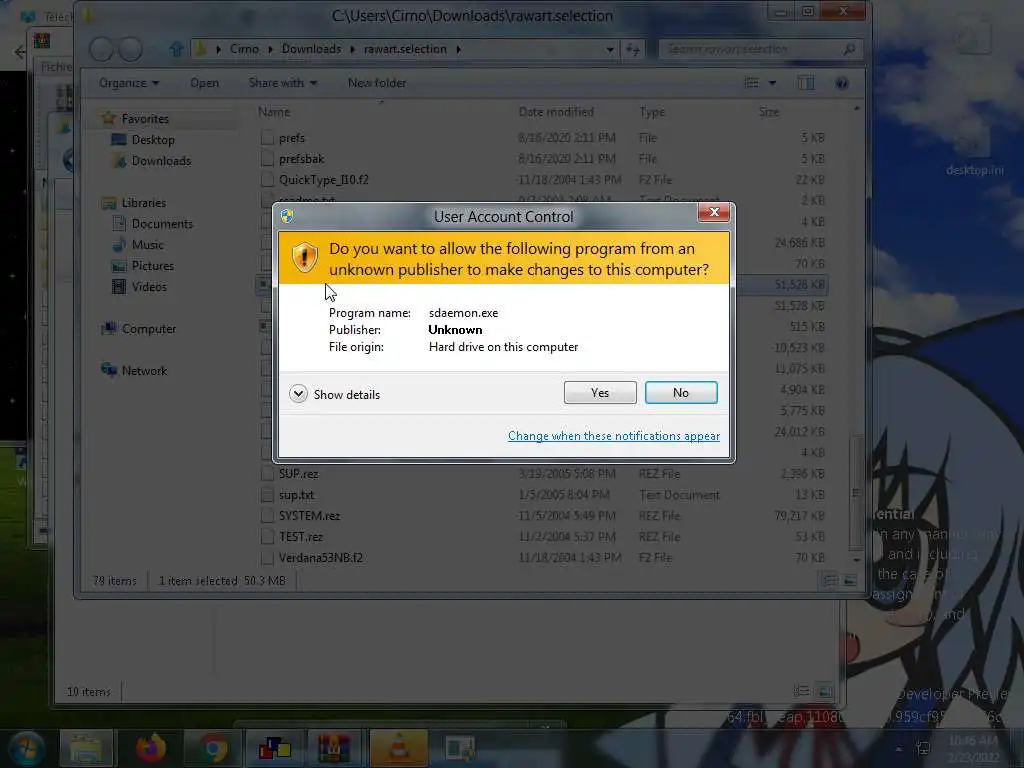Viewport: 1024px width, 768px height.
Task: Select Computer in navigation pane
Action: click(149, 328)
